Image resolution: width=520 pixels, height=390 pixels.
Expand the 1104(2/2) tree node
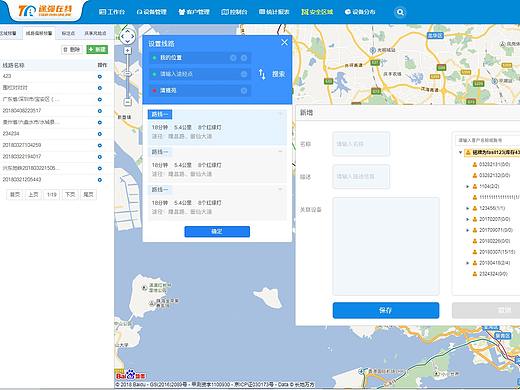click(467, 186)
